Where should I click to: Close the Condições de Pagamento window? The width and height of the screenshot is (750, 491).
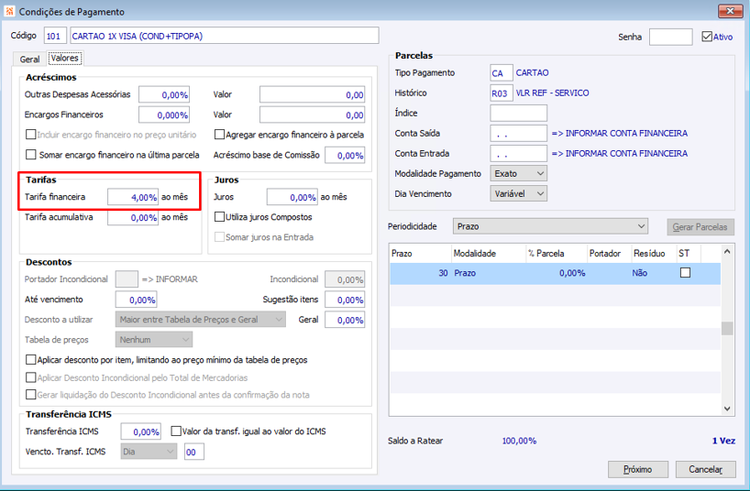tap(730, 11)
